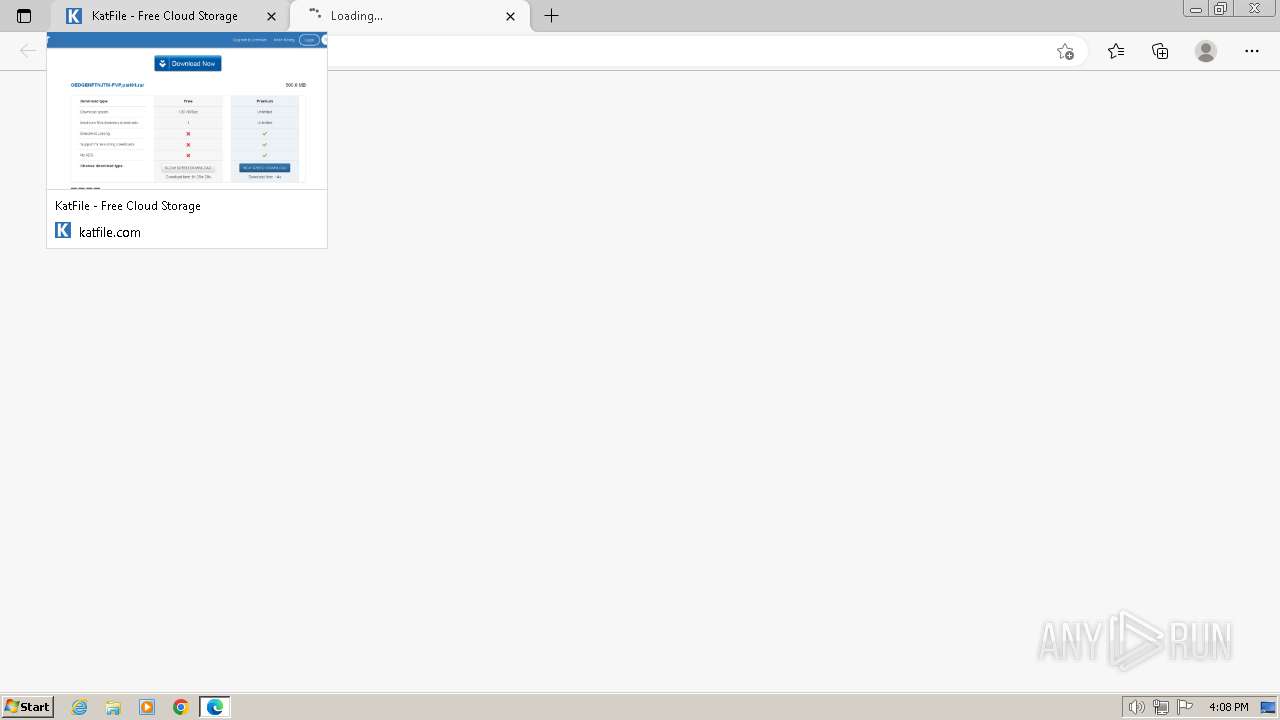
Task: Open a new tab with the plus button
Action: pyautogui.click(x=551, y=16)
